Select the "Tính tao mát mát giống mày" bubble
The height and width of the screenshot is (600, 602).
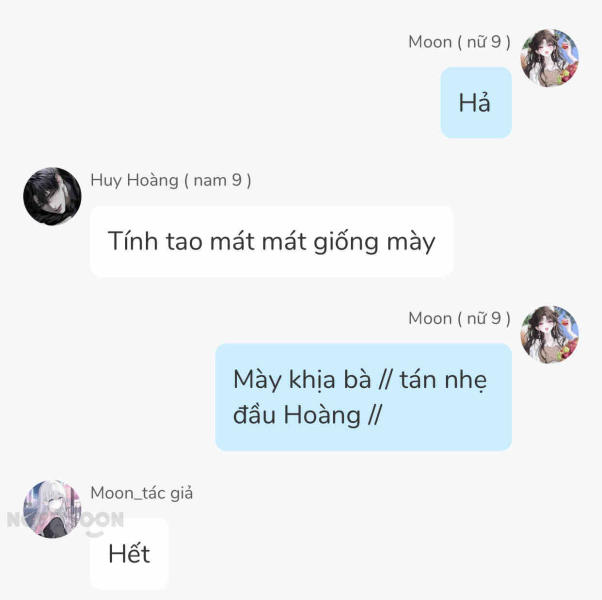[271, 241]
